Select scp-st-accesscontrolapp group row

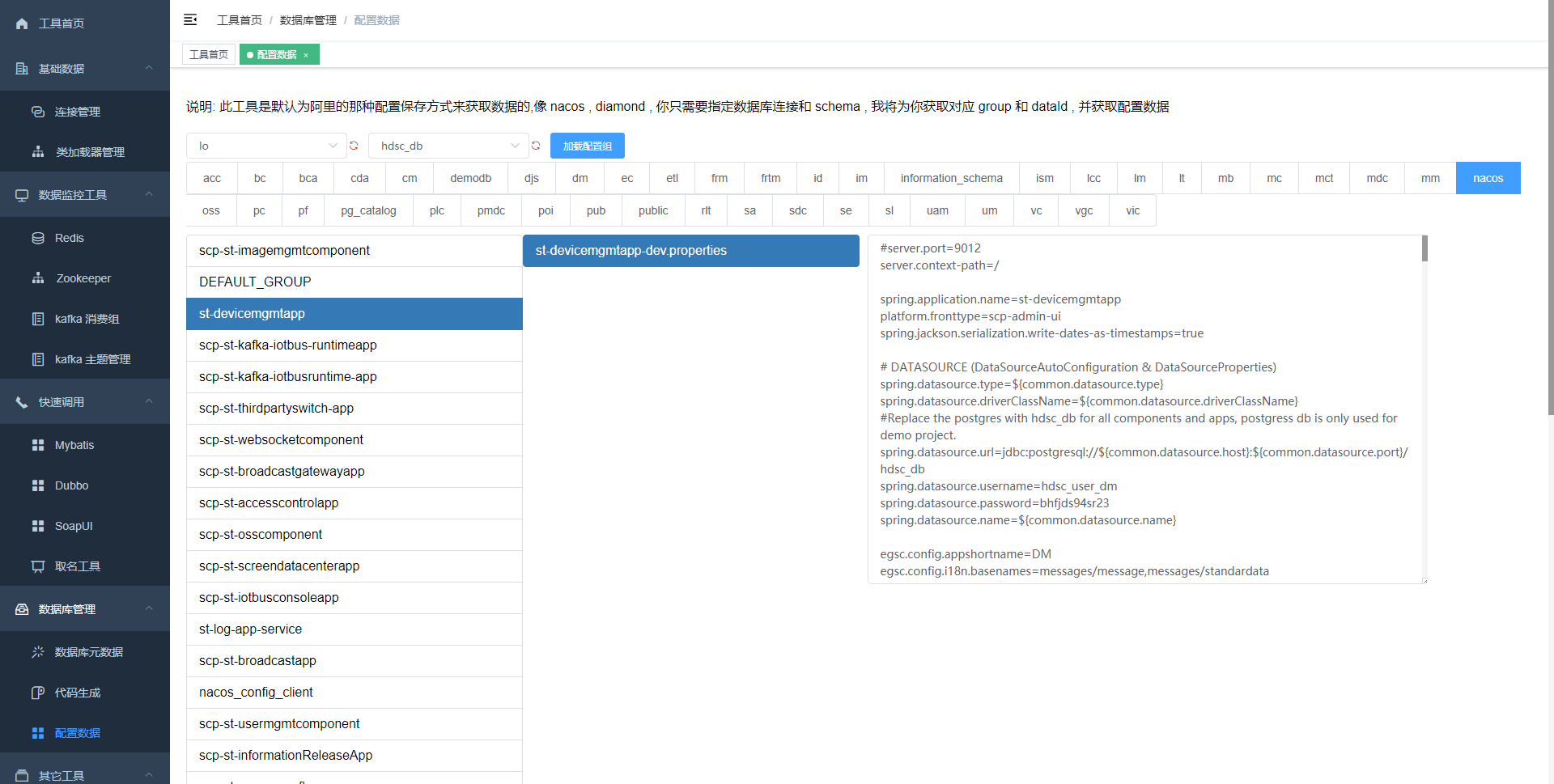coord(355,503)
